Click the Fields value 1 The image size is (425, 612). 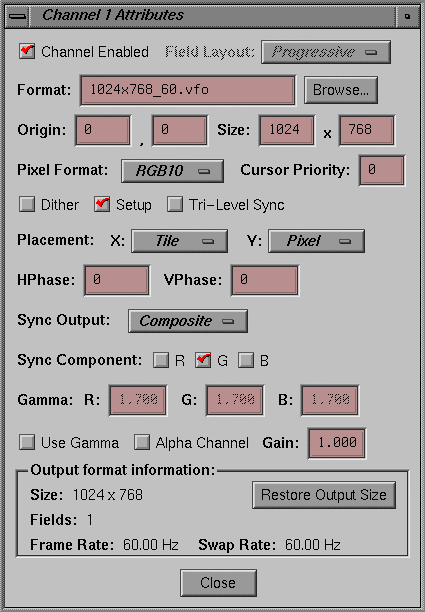[x=90, y=520]
